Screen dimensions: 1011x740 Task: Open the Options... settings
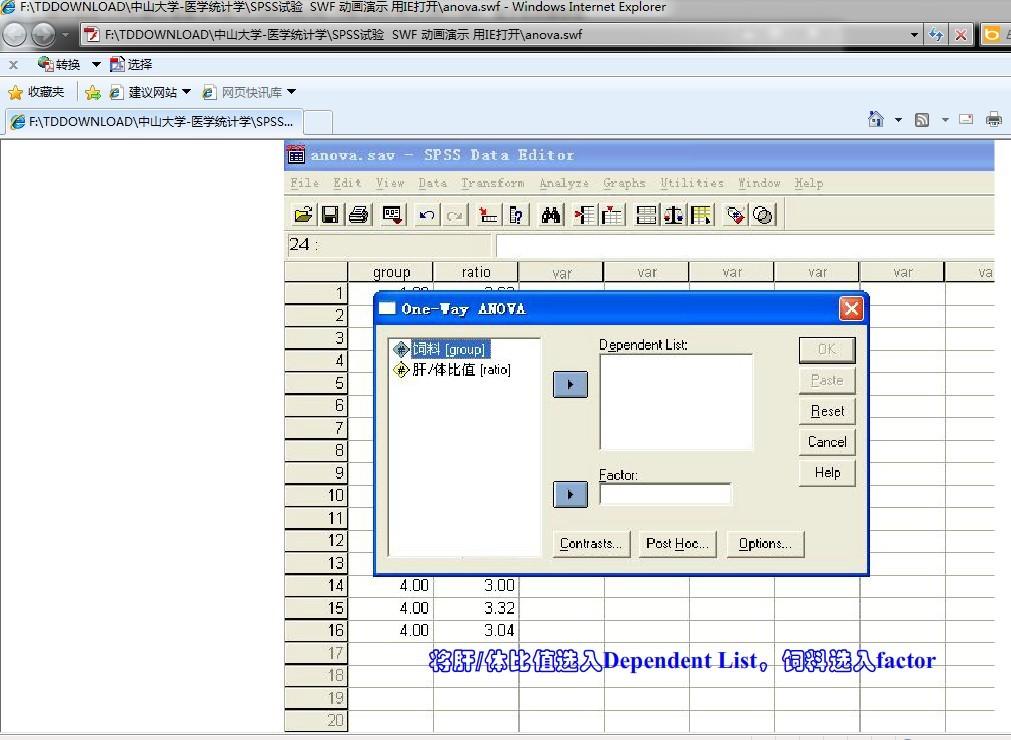tap(765, 543)
